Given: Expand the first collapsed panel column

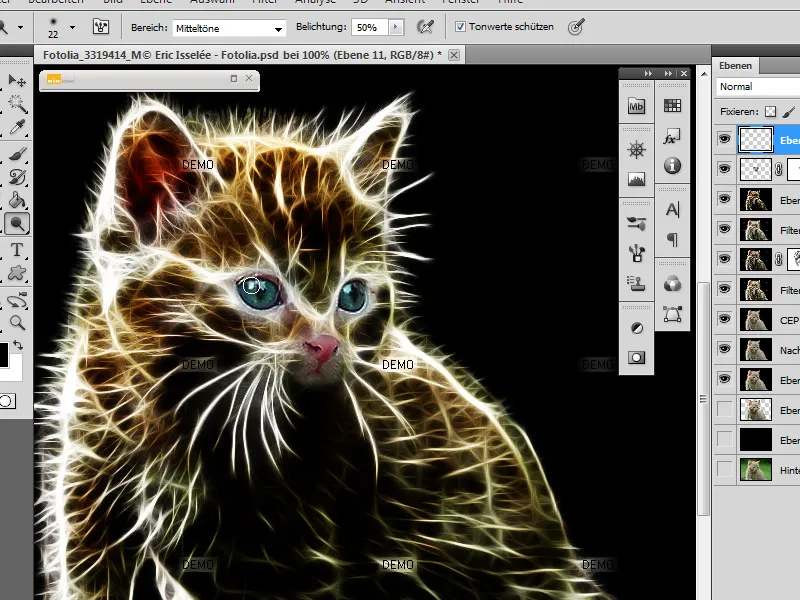Looking at the screenshot, I should click(x=648, y=73).
